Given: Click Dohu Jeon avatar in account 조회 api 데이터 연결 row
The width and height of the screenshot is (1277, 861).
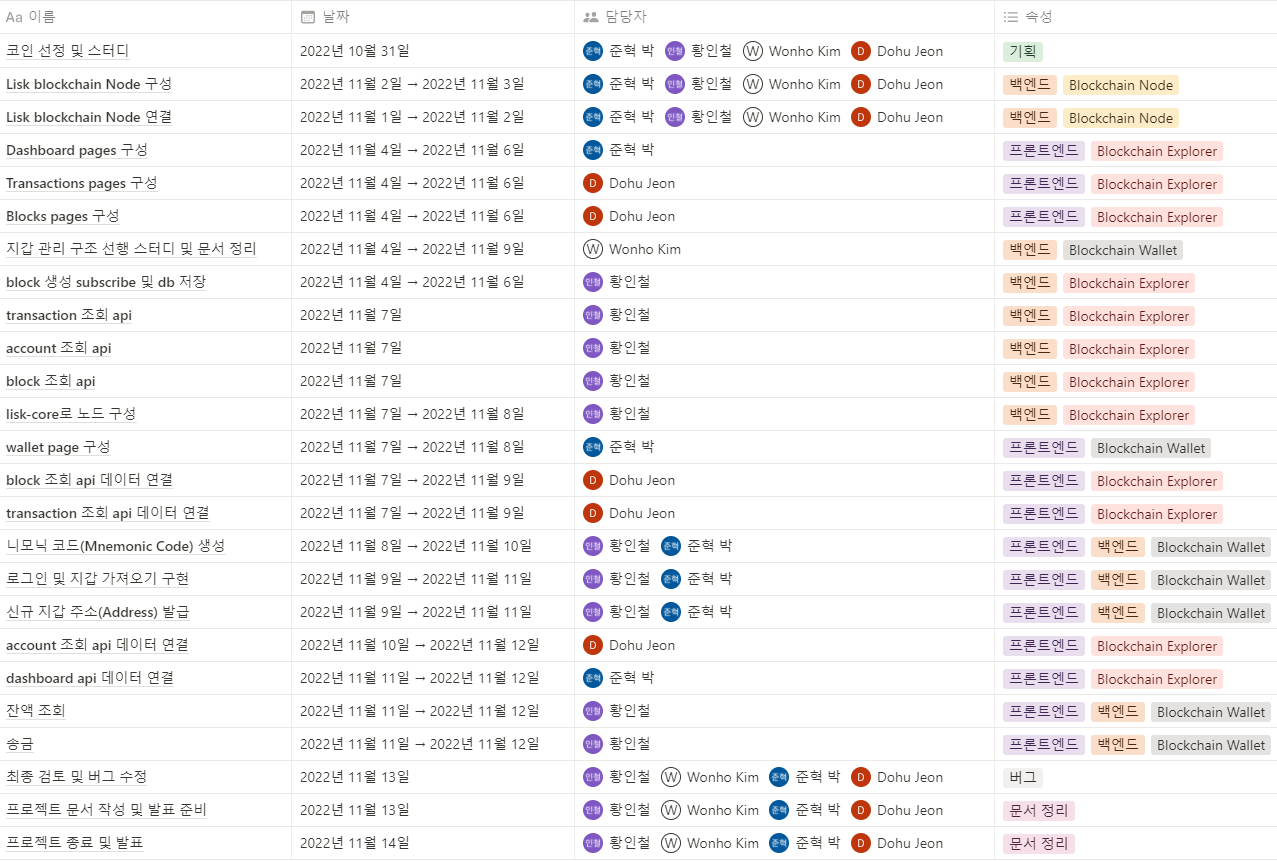Looking at the screenshot, I should (x=593, y=645).
